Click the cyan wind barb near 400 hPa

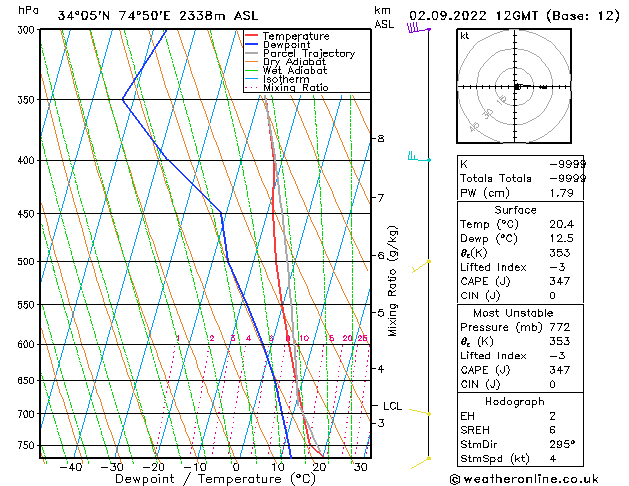(x=417, y=158)
